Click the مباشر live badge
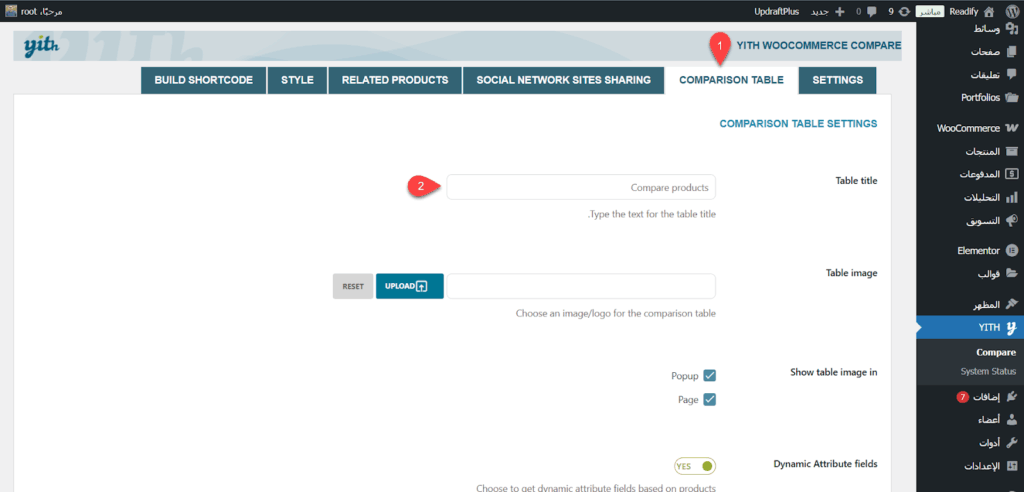1024x492 pixels. click(929, 11)
